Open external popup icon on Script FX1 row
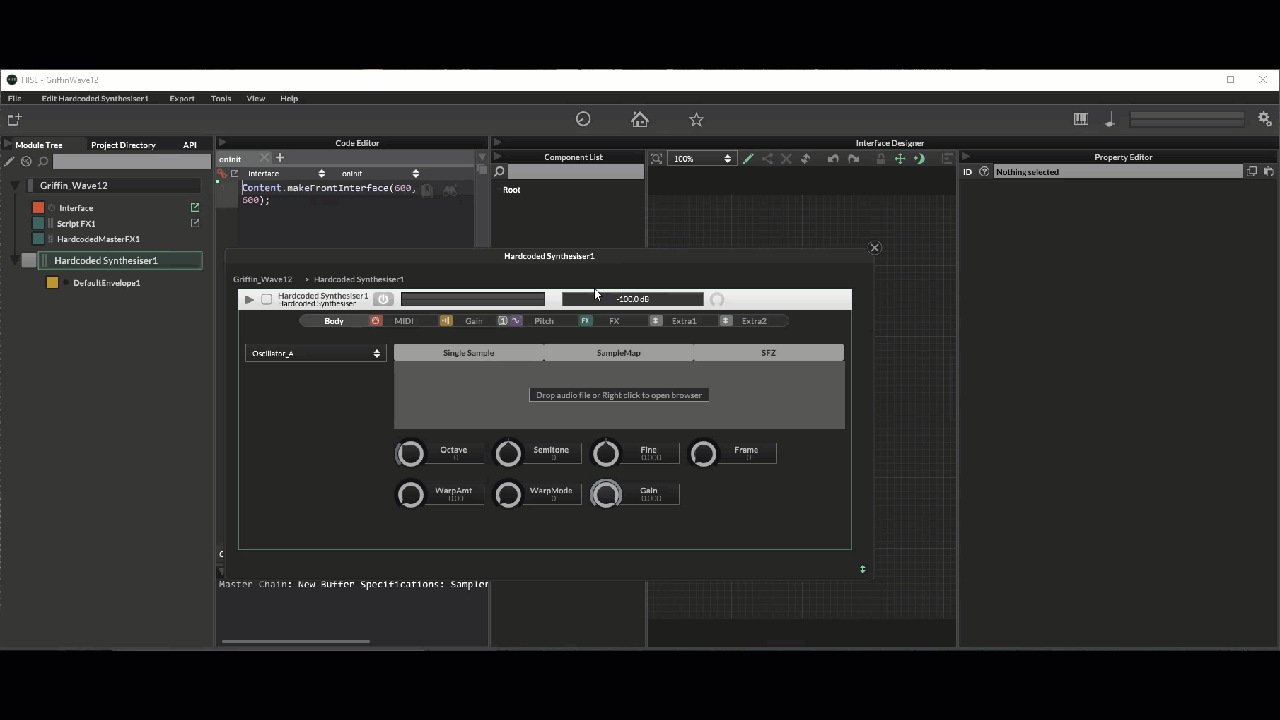 pos(195,223)
